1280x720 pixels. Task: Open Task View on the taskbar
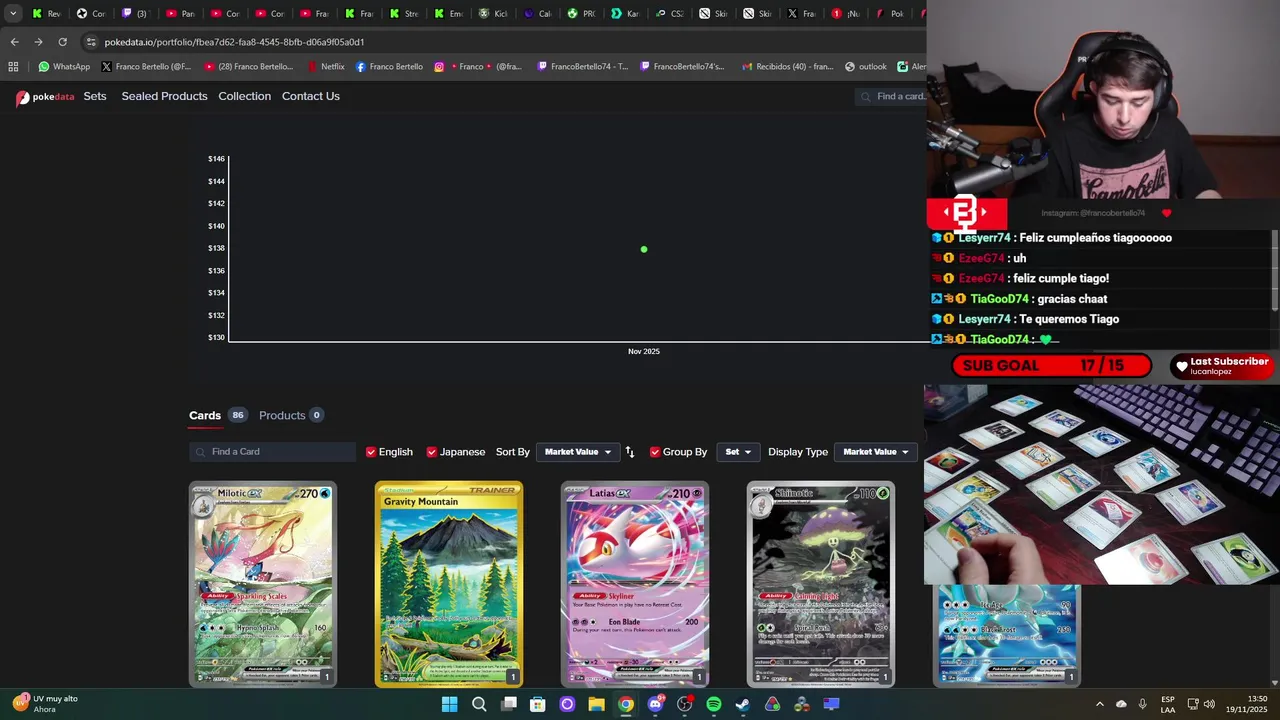(x=509, y=704)
